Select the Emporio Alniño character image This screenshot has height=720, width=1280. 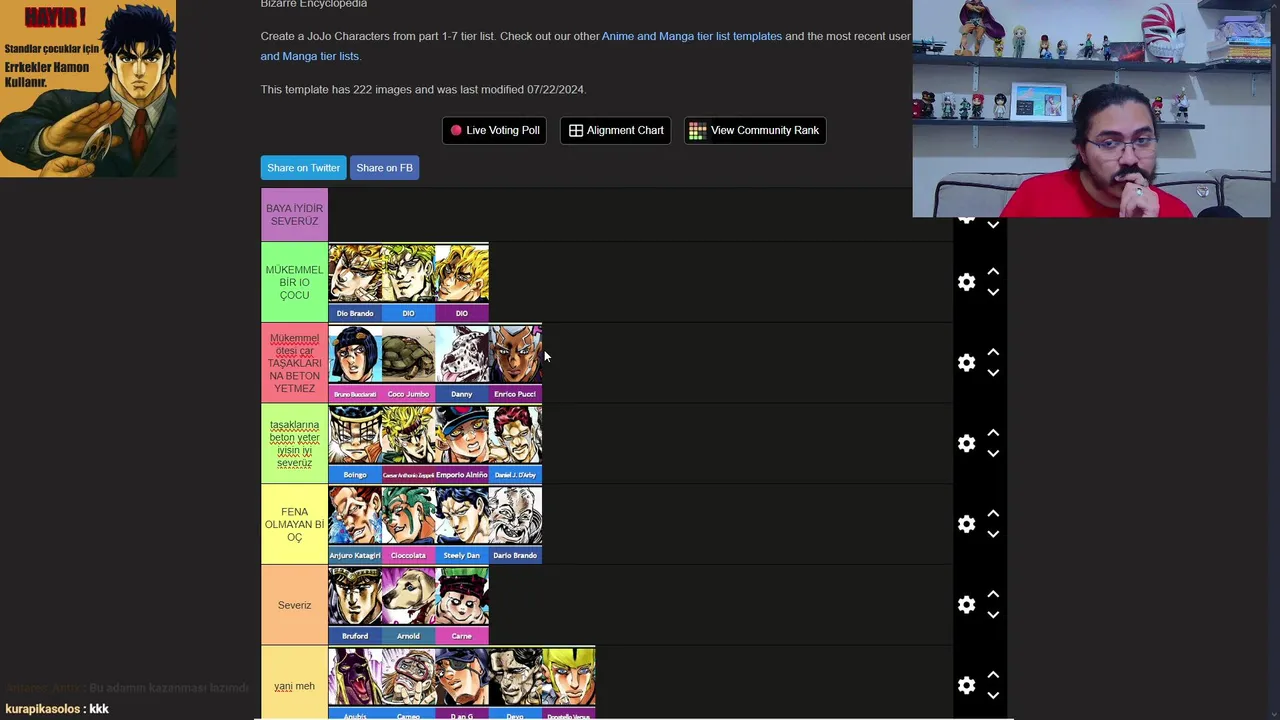(462, 443)
